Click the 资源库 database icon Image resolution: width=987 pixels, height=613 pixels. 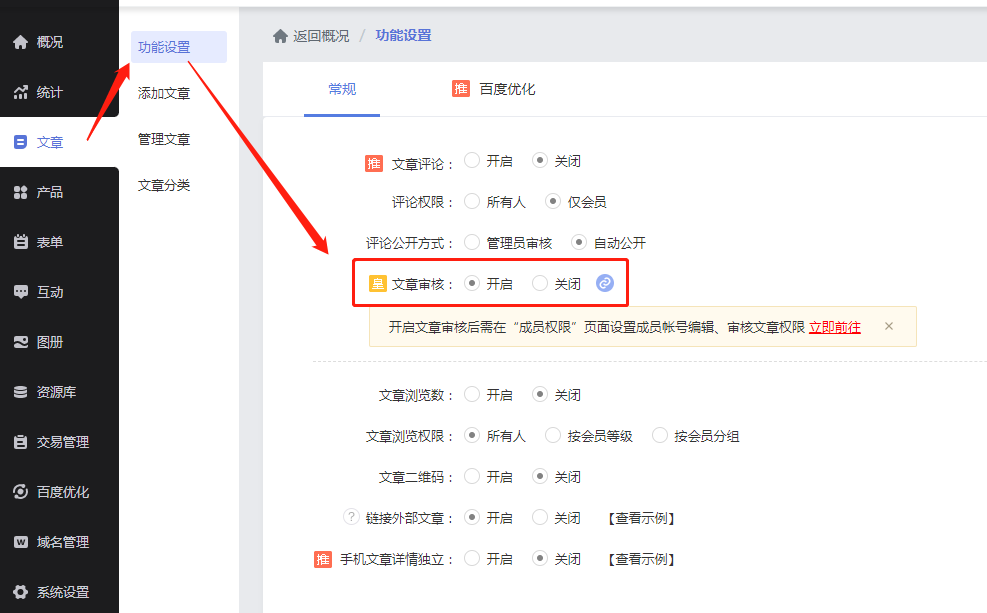point(21,392)
